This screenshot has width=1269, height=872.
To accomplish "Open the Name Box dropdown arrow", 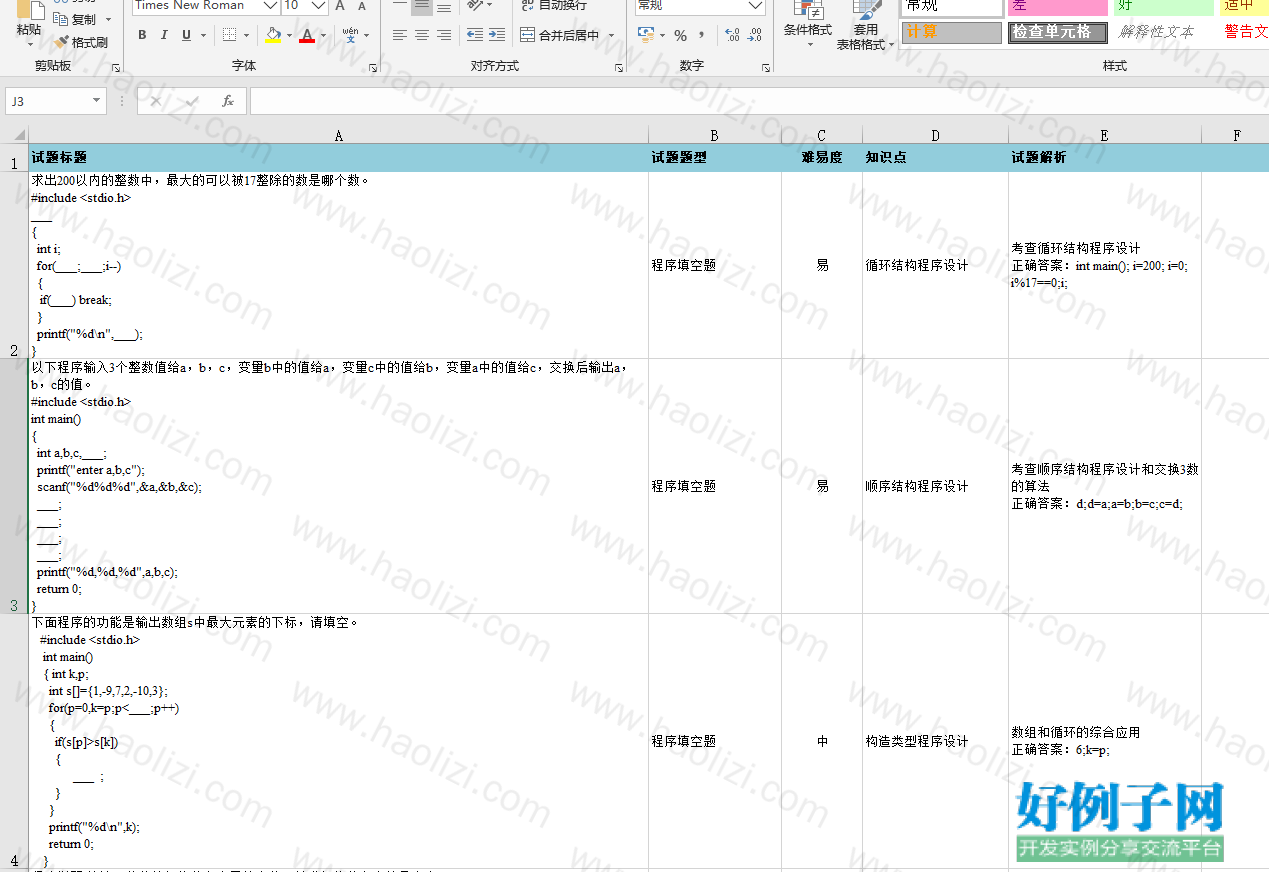I will tap(97, 101).
